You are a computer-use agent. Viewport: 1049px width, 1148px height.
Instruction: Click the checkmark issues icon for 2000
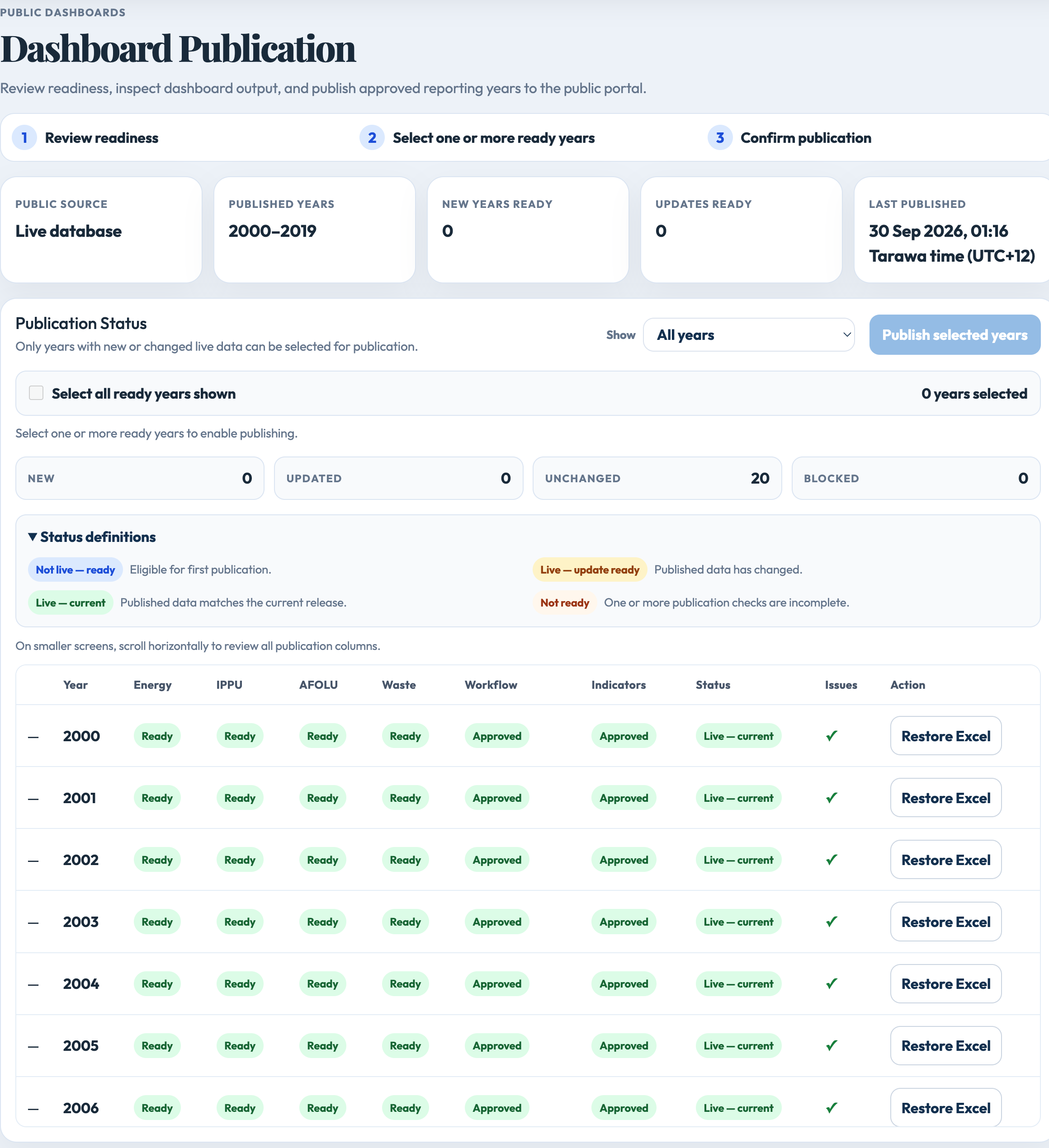coord(832,736)
